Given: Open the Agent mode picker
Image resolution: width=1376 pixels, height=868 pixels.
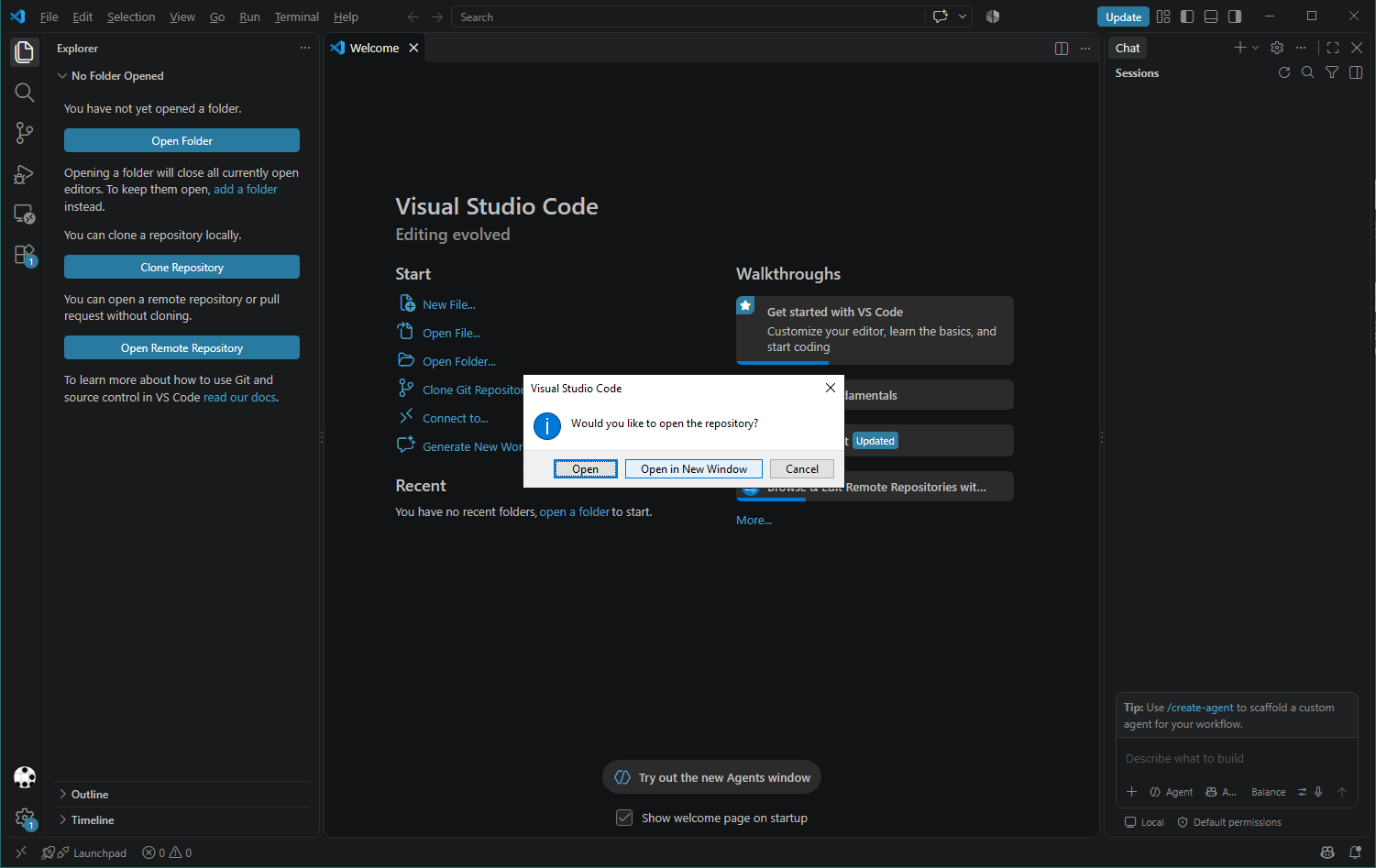Looking at the screenshot, I should [1172, 792].
